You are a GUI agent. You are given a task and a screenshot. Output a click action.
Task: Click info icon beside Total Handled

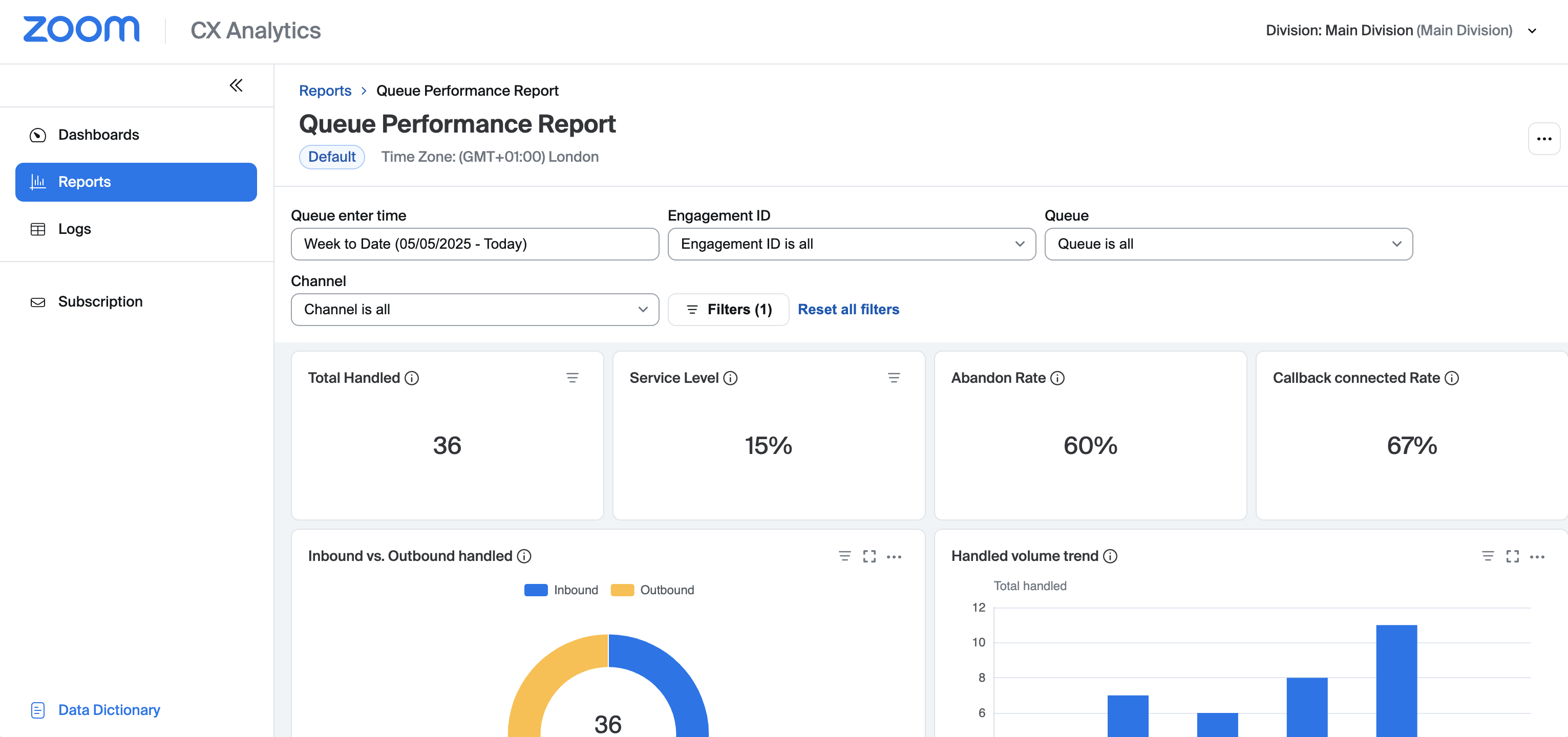pos(412,378)
